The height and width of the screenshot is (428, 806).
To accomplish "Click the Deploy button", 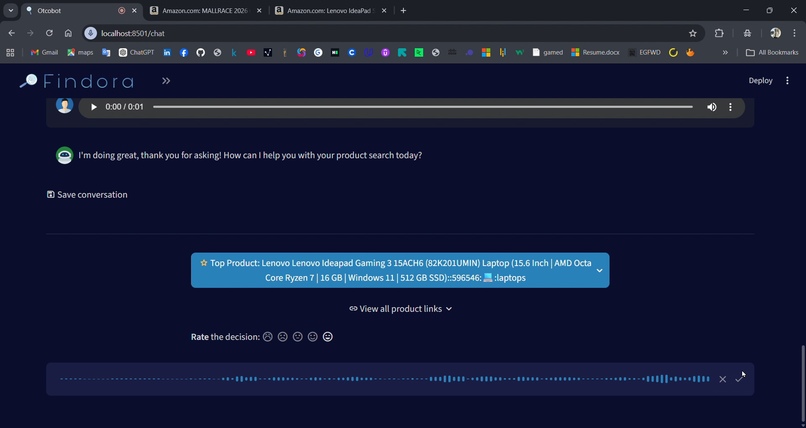I will pyautogui.click(x=760, y=81).
